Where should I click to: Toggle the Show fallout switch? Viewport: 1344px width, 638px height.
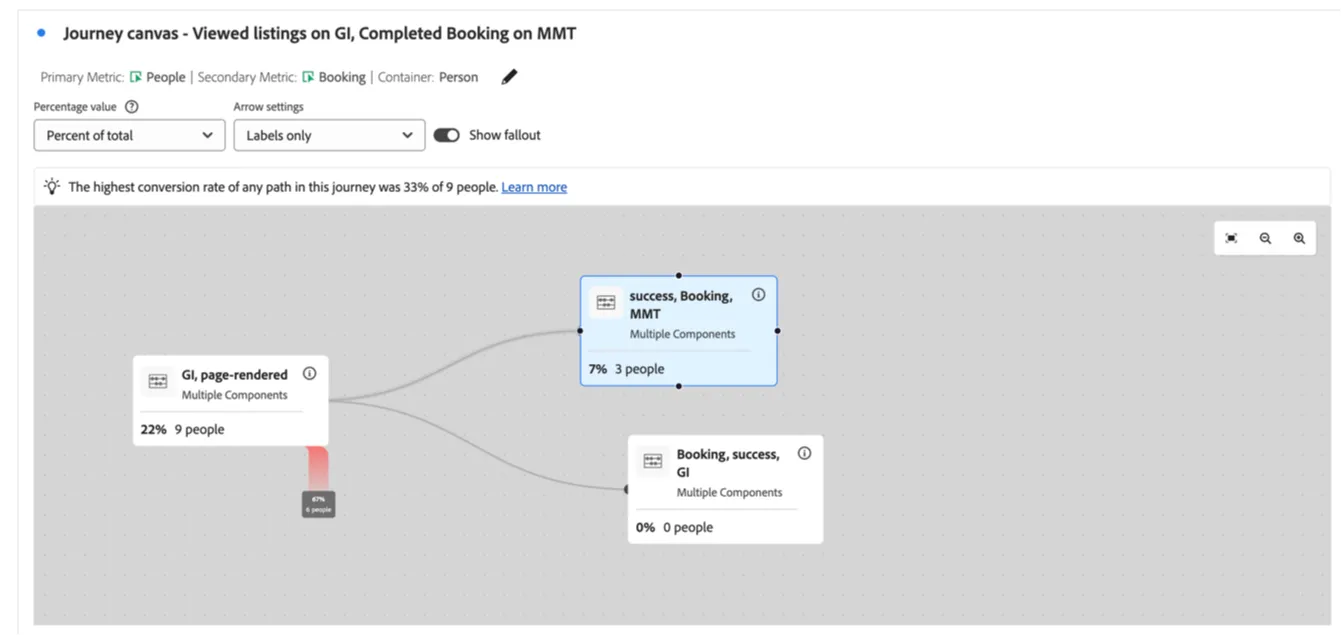click(x=446, y=135)
